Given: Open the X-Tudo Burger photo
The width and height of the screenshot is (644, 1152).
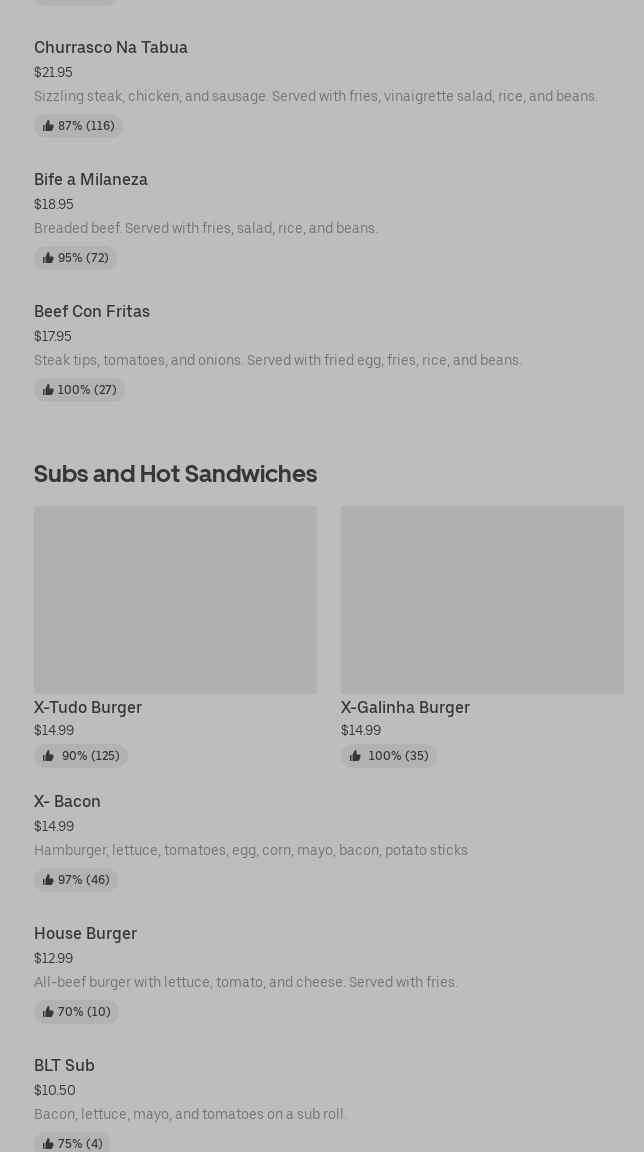Looking at the screenshot, I should coord(175,599).
